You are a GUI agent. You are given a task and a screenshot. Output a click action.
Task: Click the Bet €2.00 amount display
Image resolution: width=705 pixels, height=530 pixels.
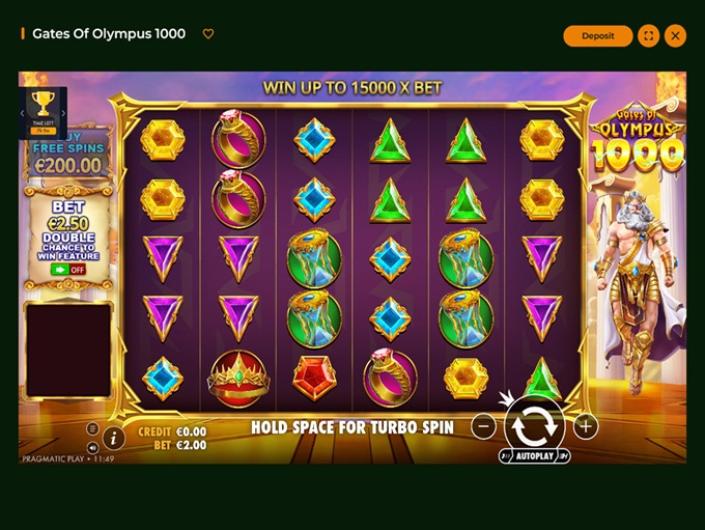180,445
